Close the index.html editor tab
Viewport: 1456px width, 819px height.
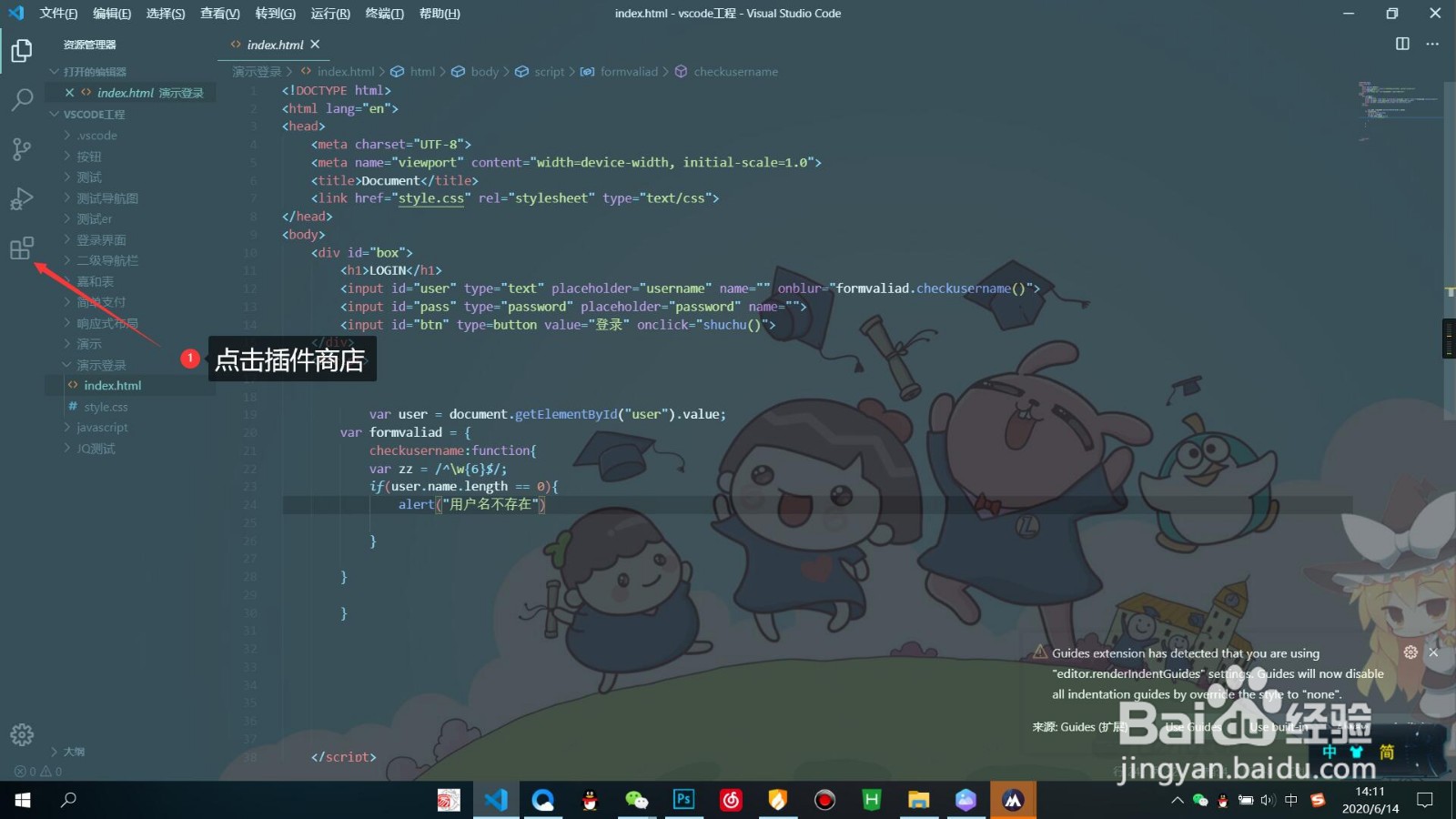pyautogui.click(x=315, y=44)
